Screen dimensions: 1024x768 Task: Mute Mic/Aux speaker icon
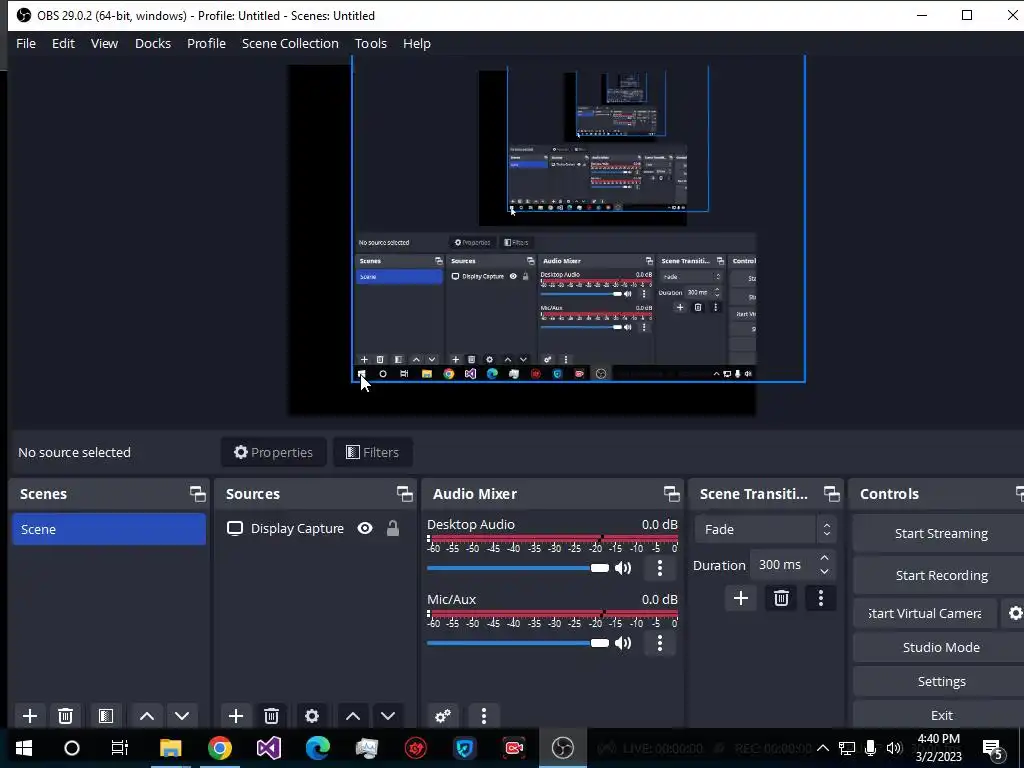point(623,643)
